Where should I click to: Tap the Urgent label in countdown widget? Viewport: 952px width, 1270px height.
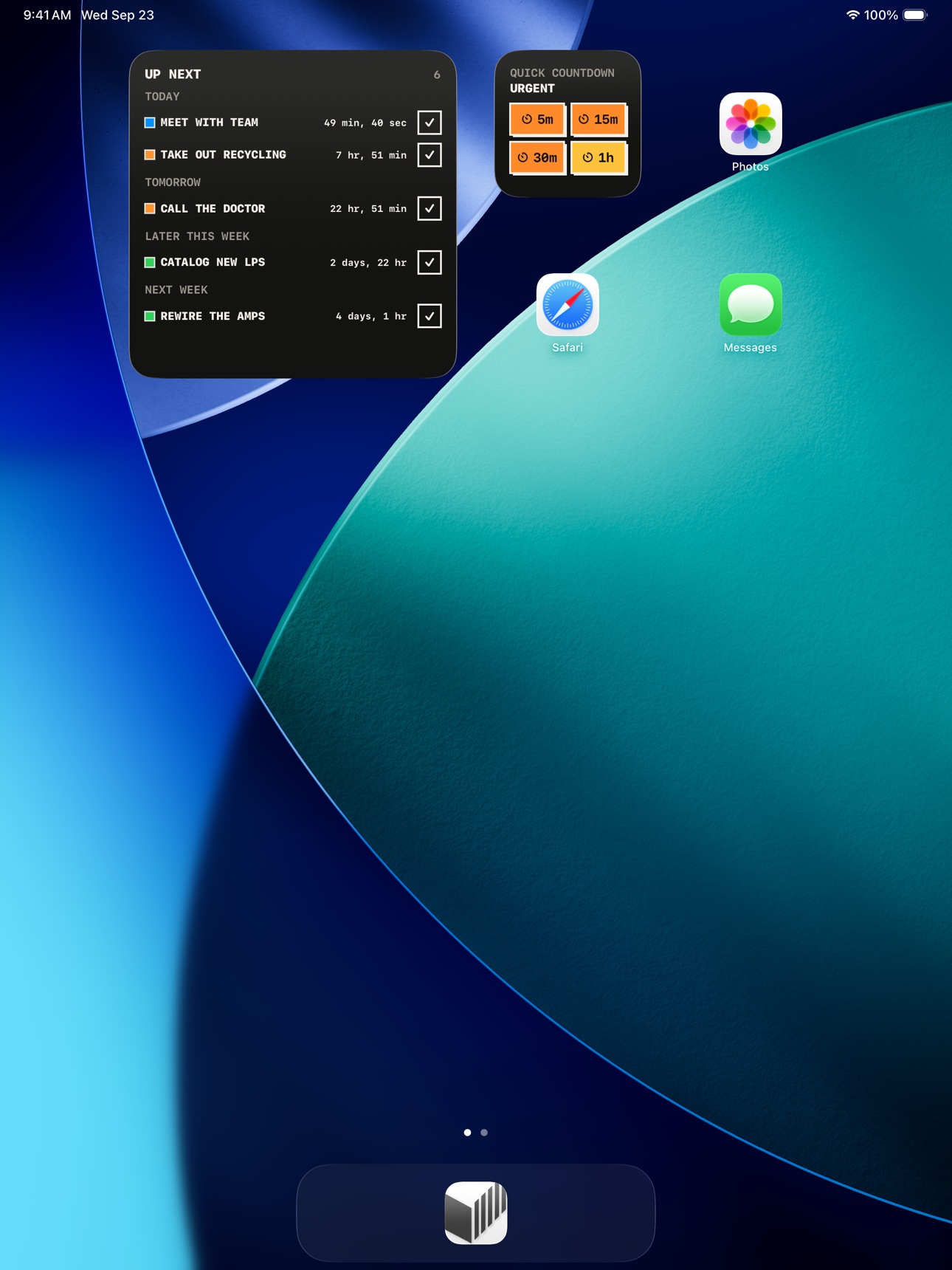point(532,89)
